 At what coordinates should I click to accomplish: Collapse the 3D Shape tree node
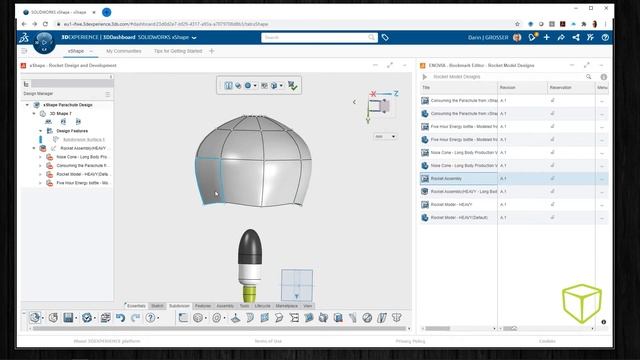coord(34,113)
